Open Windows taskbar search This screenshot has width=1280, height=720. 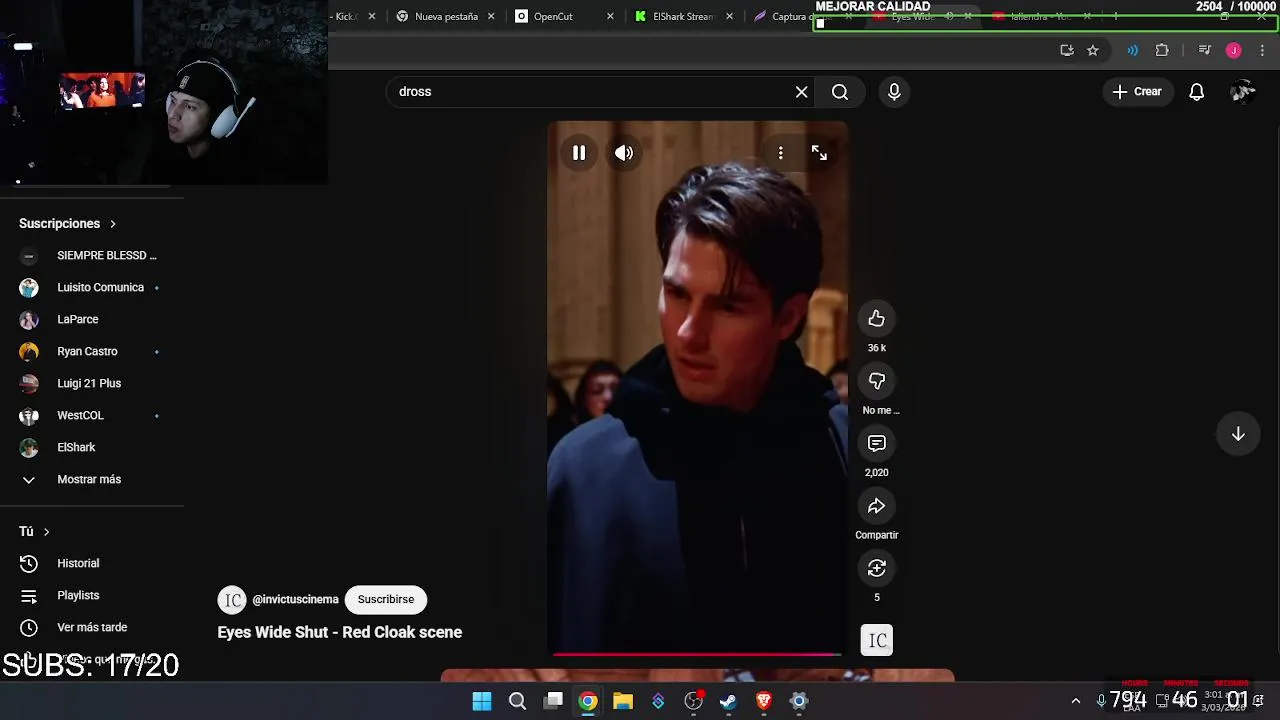click(517, 701)
